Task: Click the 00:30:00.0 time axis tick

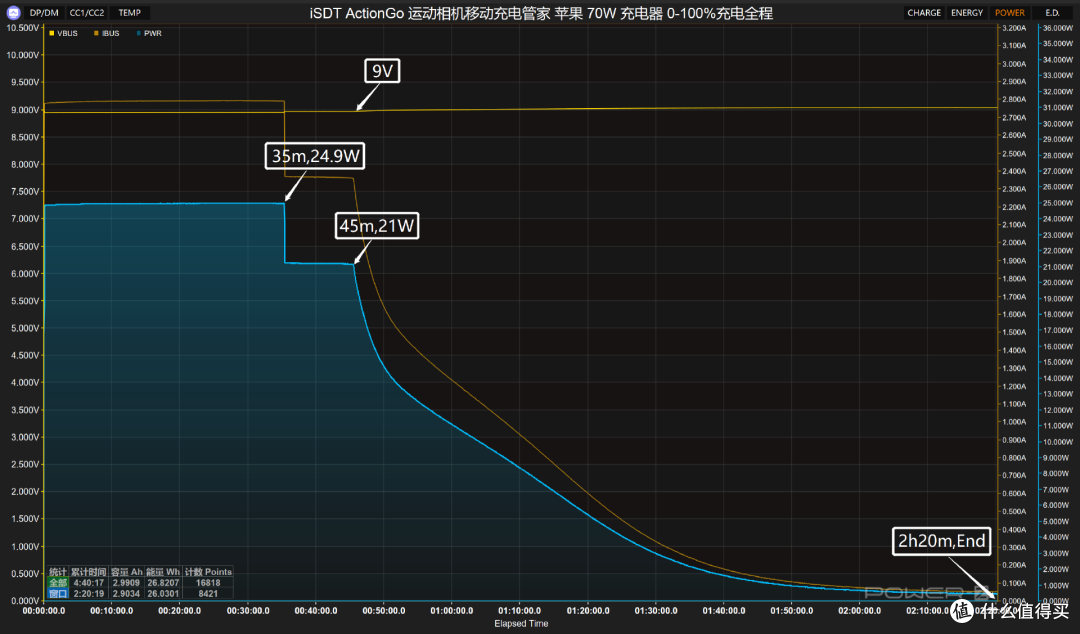Action: pos(248,611)
